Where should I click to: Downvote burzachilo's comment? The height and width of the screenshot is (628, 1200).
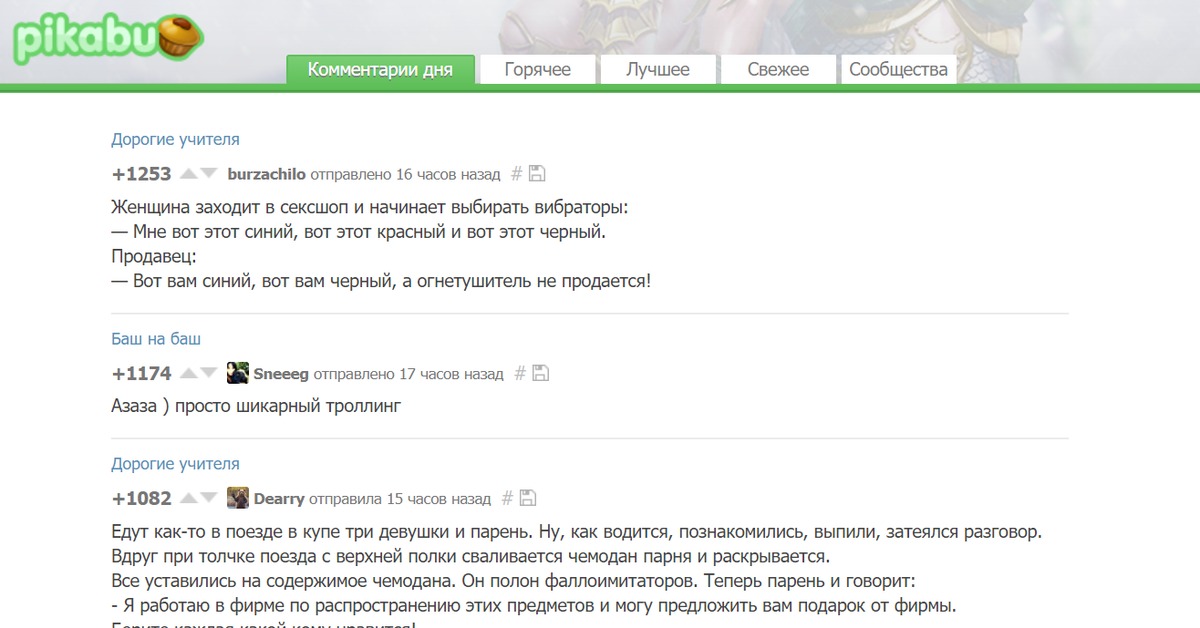209,174
